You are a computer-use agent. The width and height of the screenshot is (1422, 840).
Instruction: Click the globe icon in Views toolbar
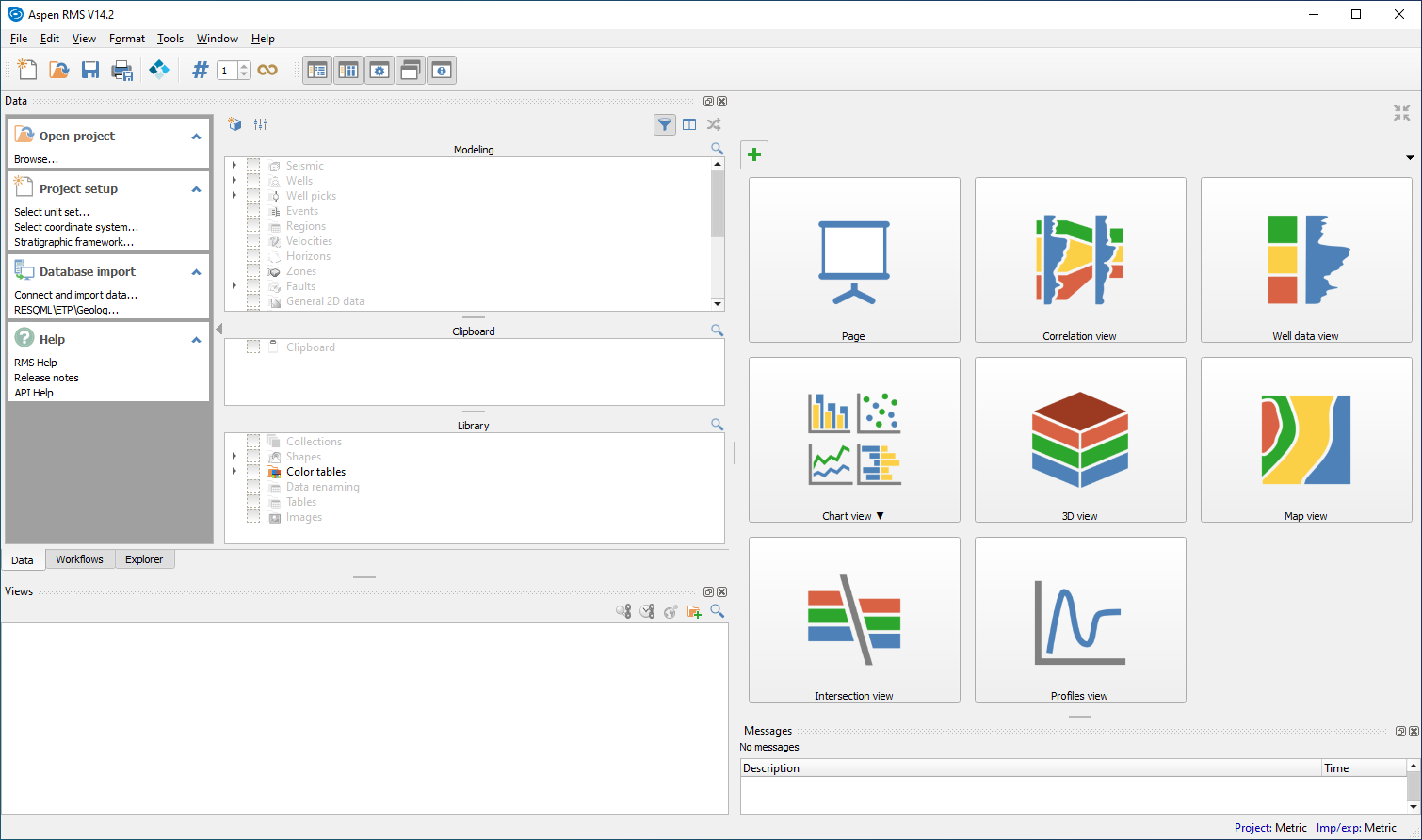671,611
